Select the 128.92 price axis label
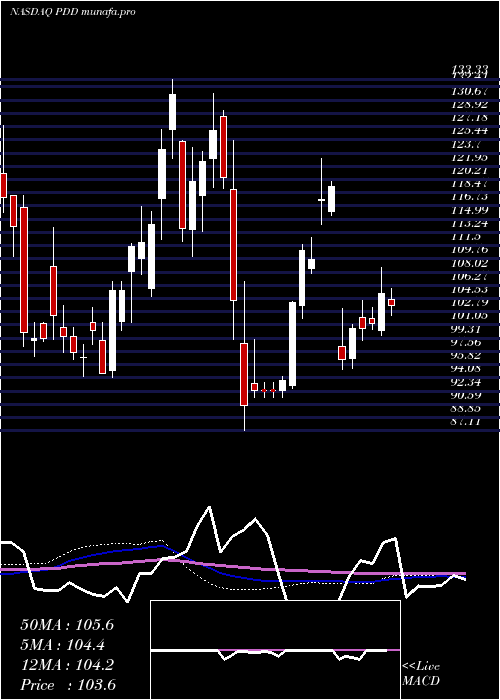This screenshot has width=500, height=700. click(470, 104)
